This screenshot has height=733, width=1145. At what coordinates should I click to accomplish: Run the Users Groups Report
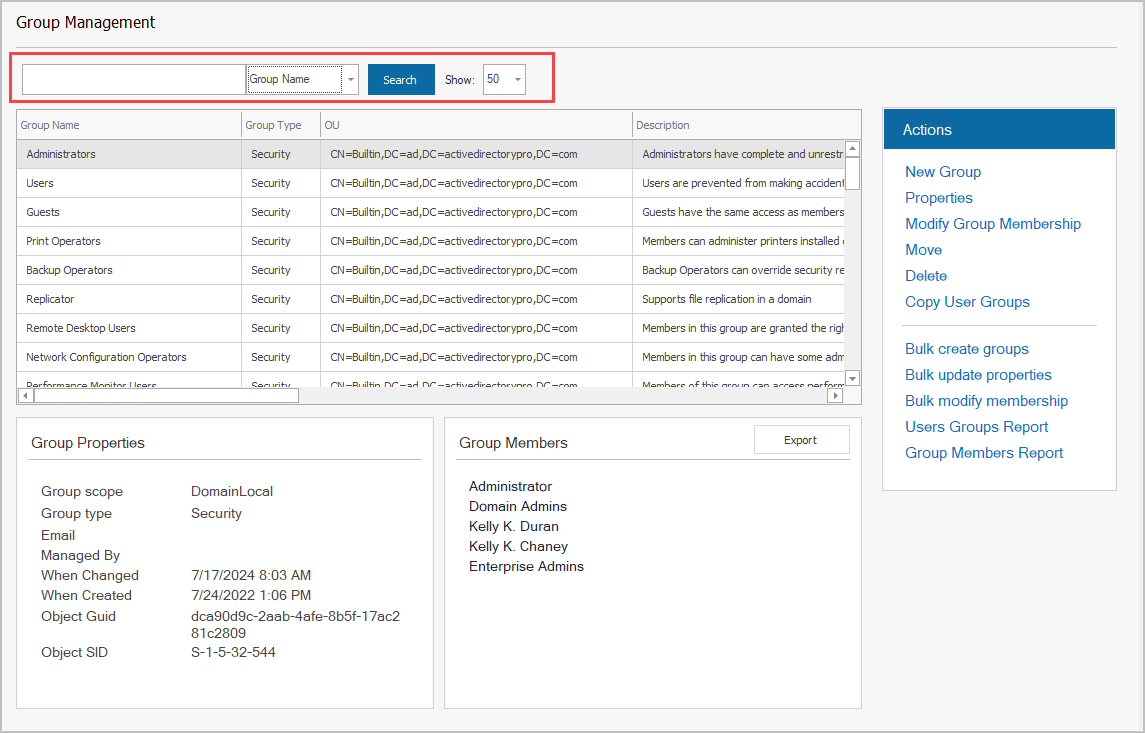(976, 427)
